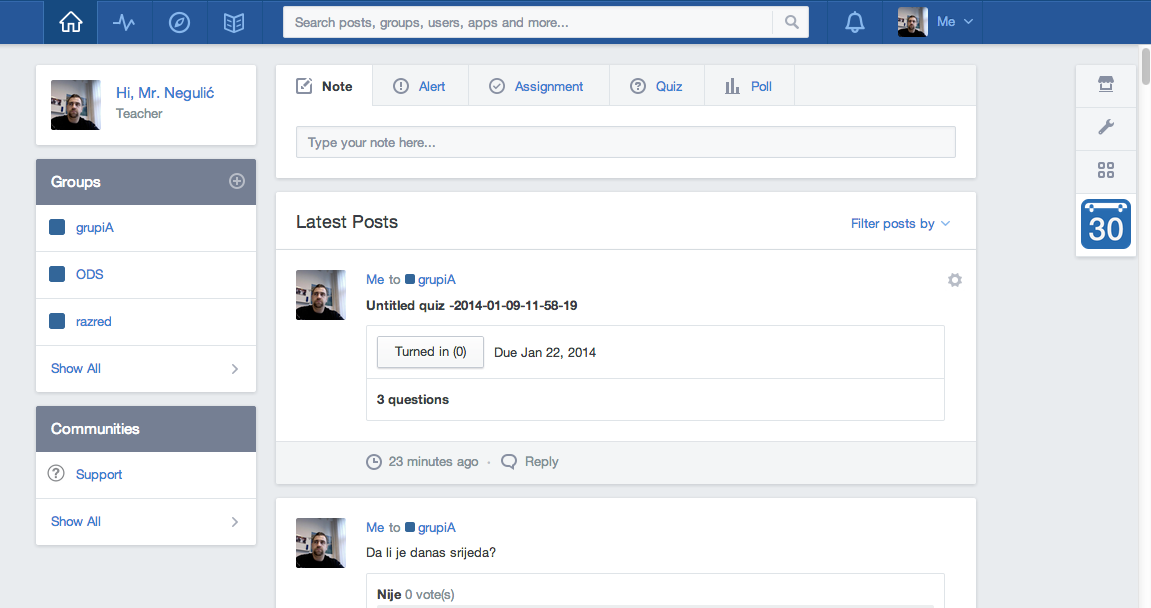
Task: Open the notifications bell
Action: point(854,22)
